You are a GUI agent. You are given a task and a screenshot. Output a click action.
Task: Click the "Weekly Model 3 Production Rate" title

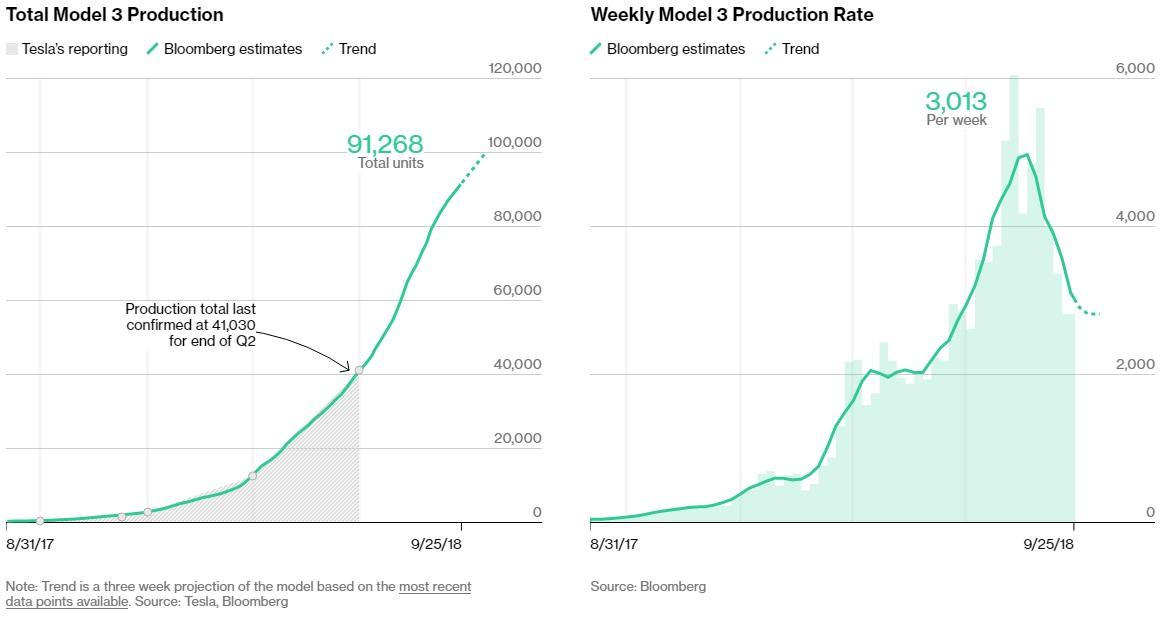coord(731,15)
